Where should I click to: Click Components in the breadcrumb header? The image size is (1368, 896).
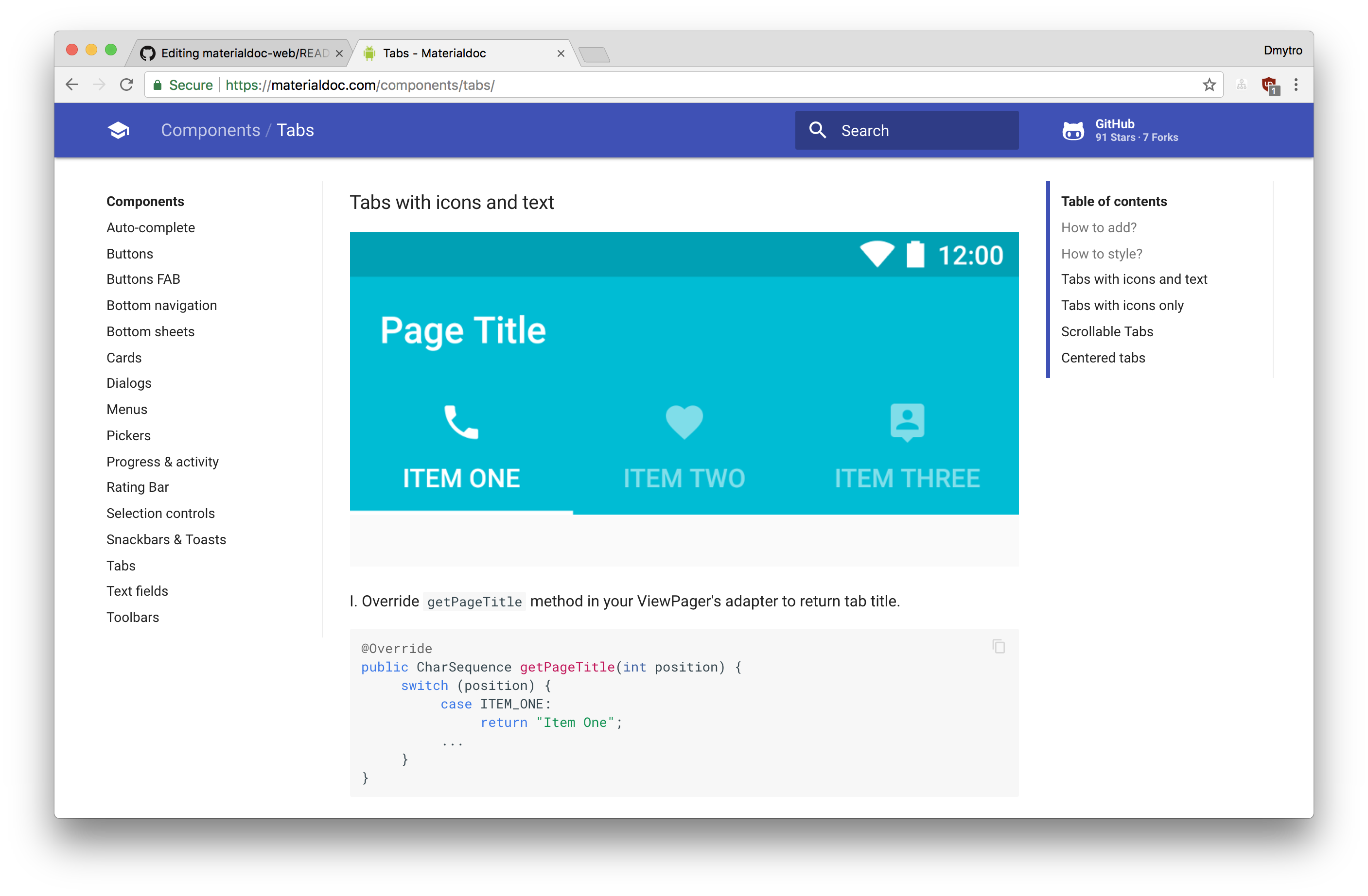(x=210, y=130)
